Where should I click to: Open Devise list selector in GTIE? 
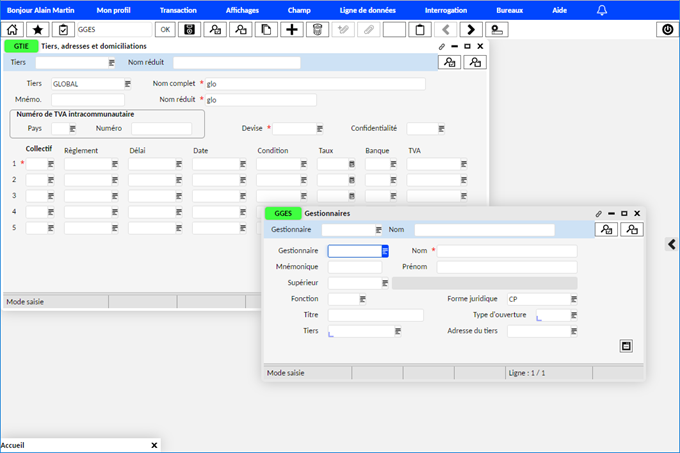pos(320,129)
